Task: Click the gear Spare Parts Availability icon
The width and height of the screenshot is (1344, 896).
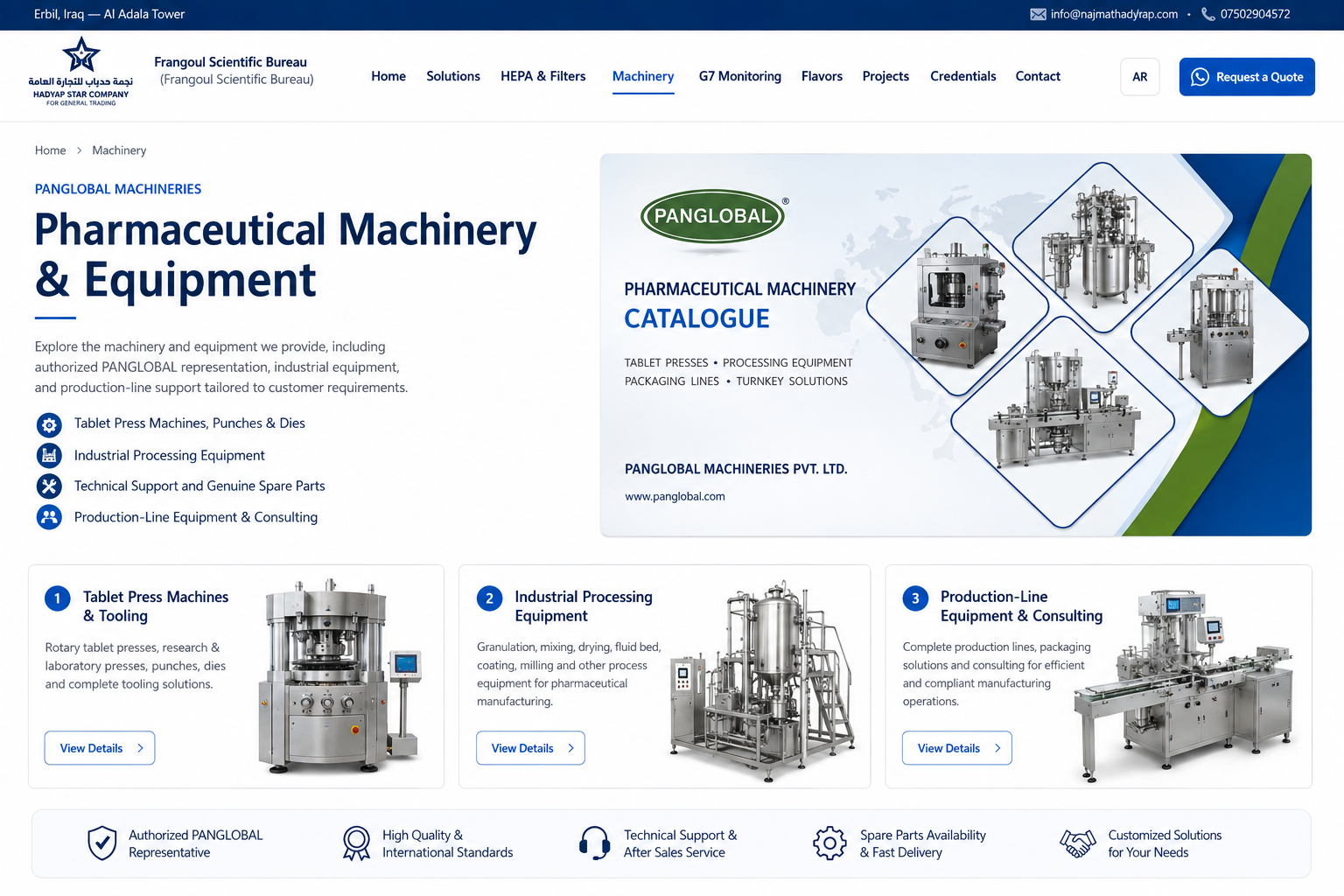Action: pos(829,843)
